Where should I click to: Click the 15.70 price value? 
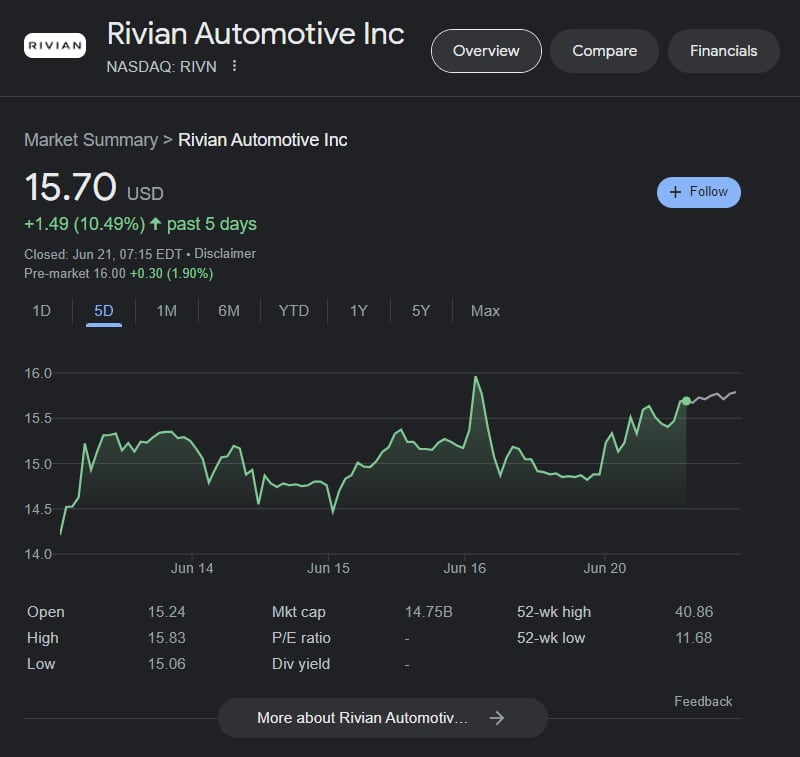tap(70, 187)
